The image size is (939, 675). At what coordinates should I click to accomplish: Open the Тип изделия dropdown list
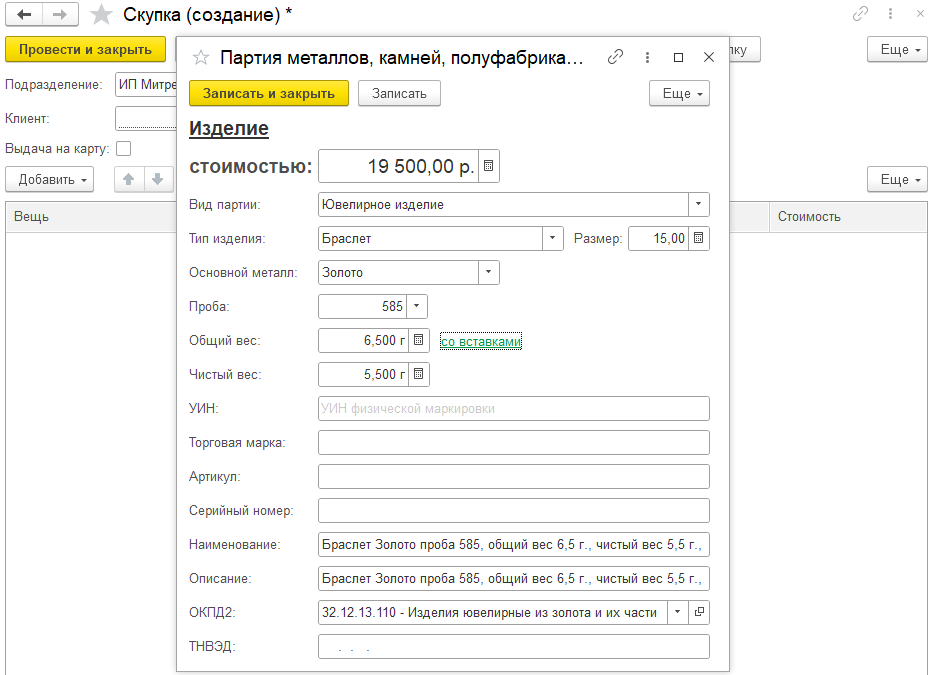click(x=553, y=239)
